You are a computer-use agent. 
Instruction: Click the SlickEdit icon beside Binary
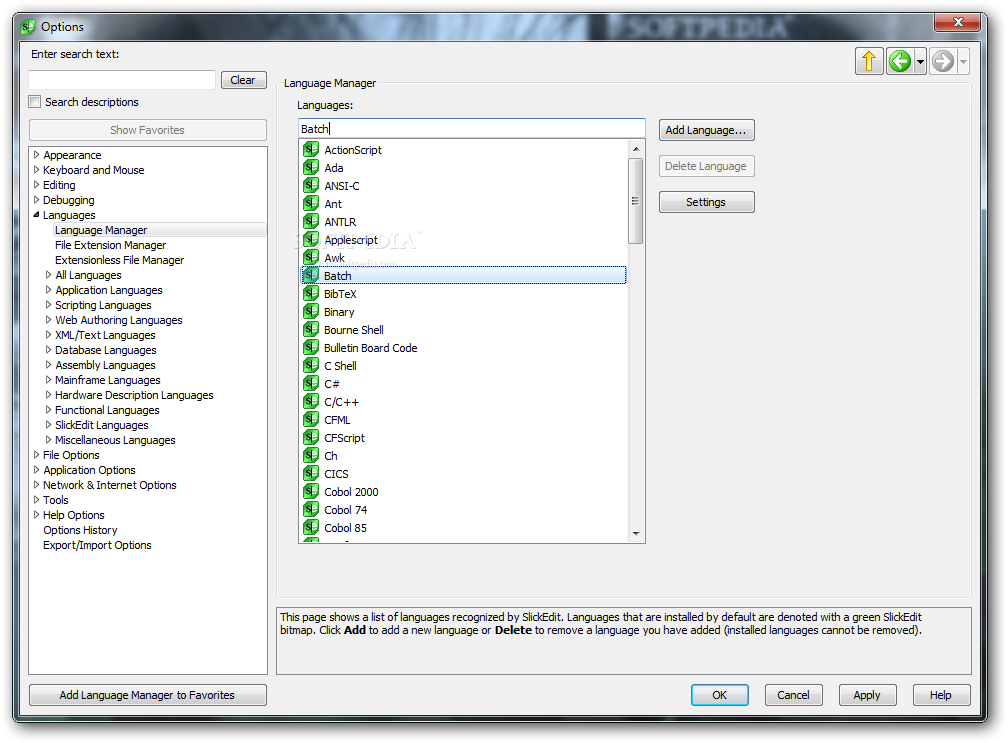click(x=311, y=311)
